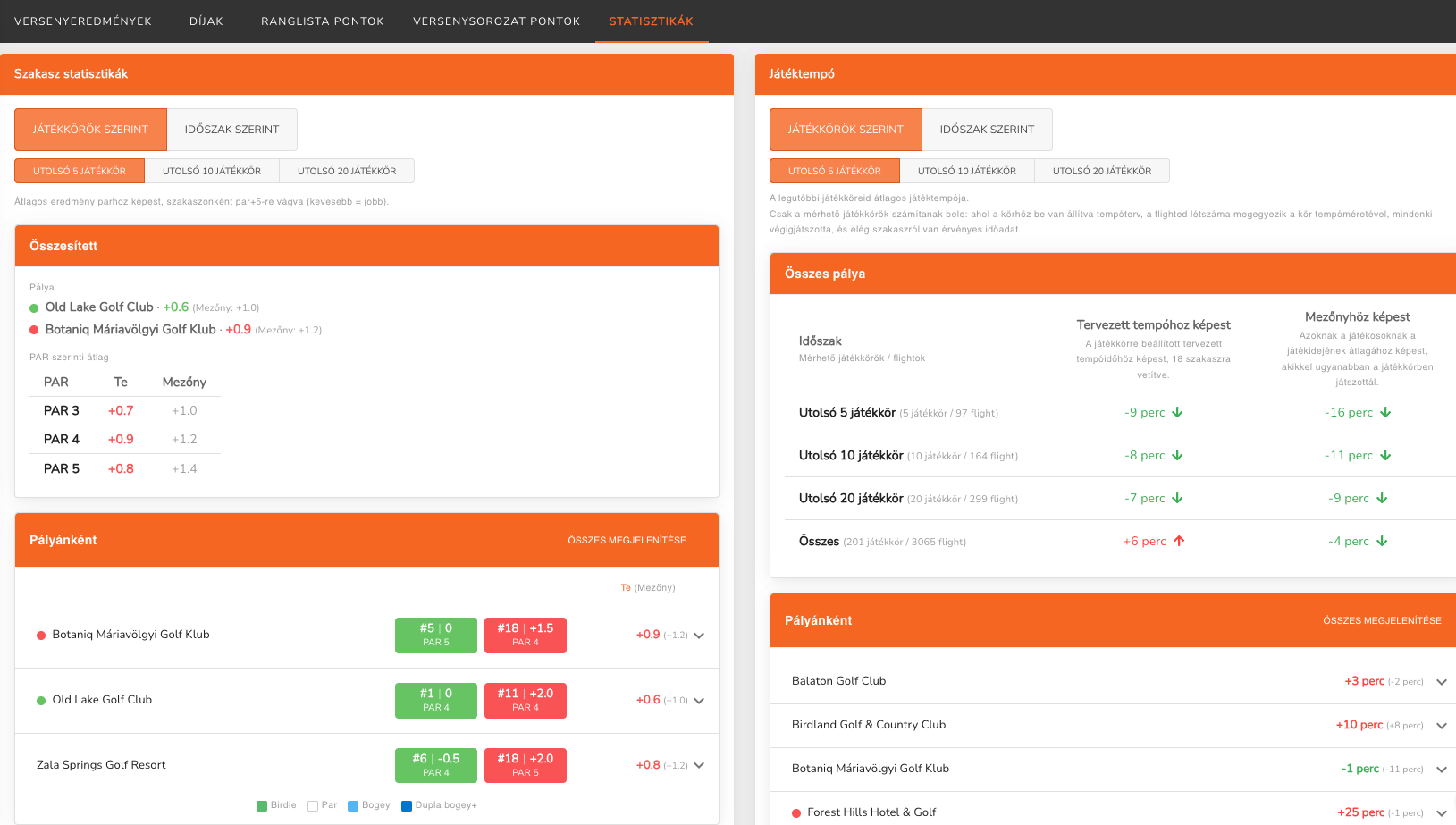Click Összes megjelenítése in Játéktempó Pályánként
Image resolution: width=1456 pixels, height=825 pixels.
click(1383, 620)
